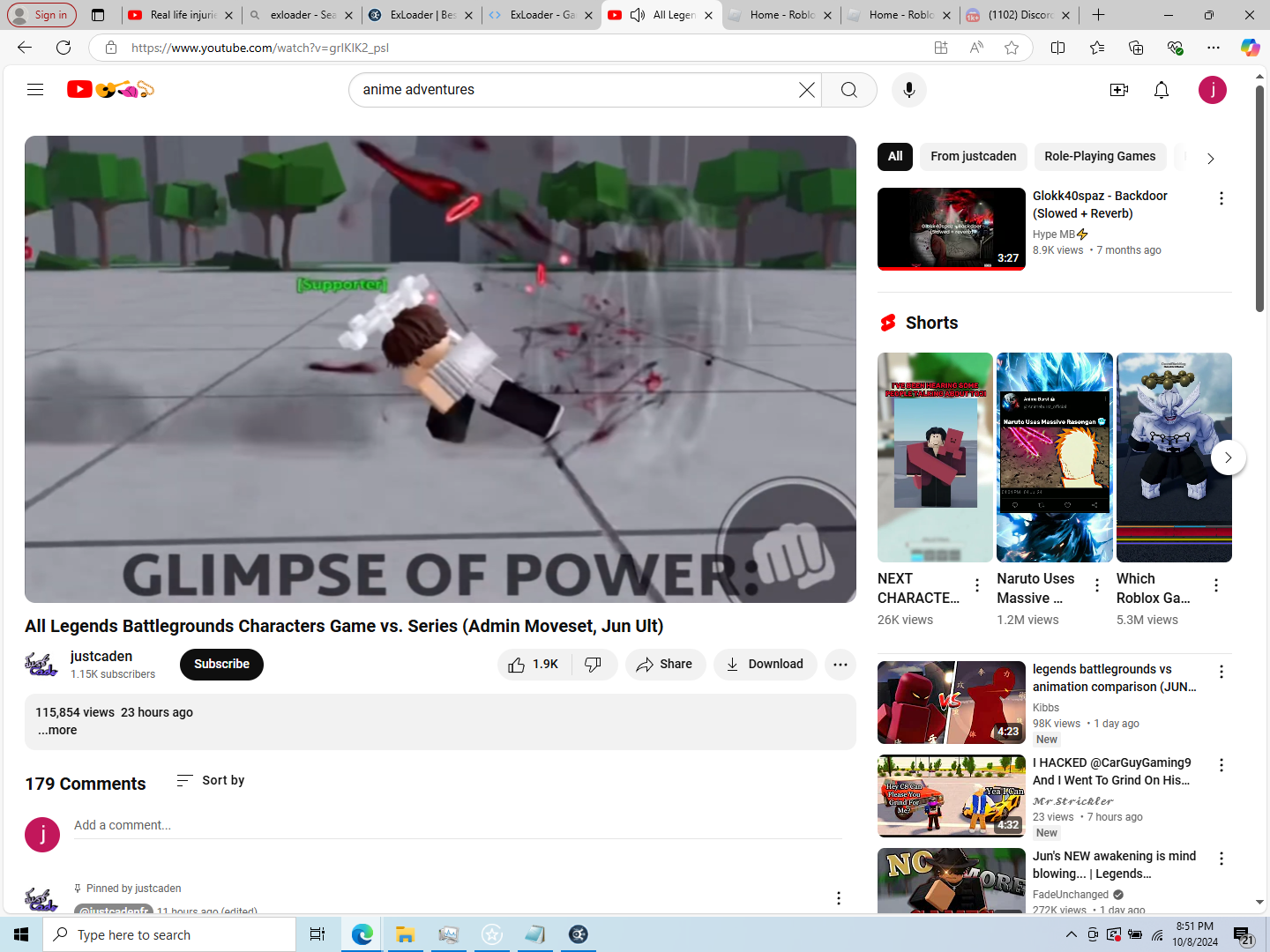The width and height of the screenshot is (1270, 952).
Task: Share the video
Action: point(666,665)
